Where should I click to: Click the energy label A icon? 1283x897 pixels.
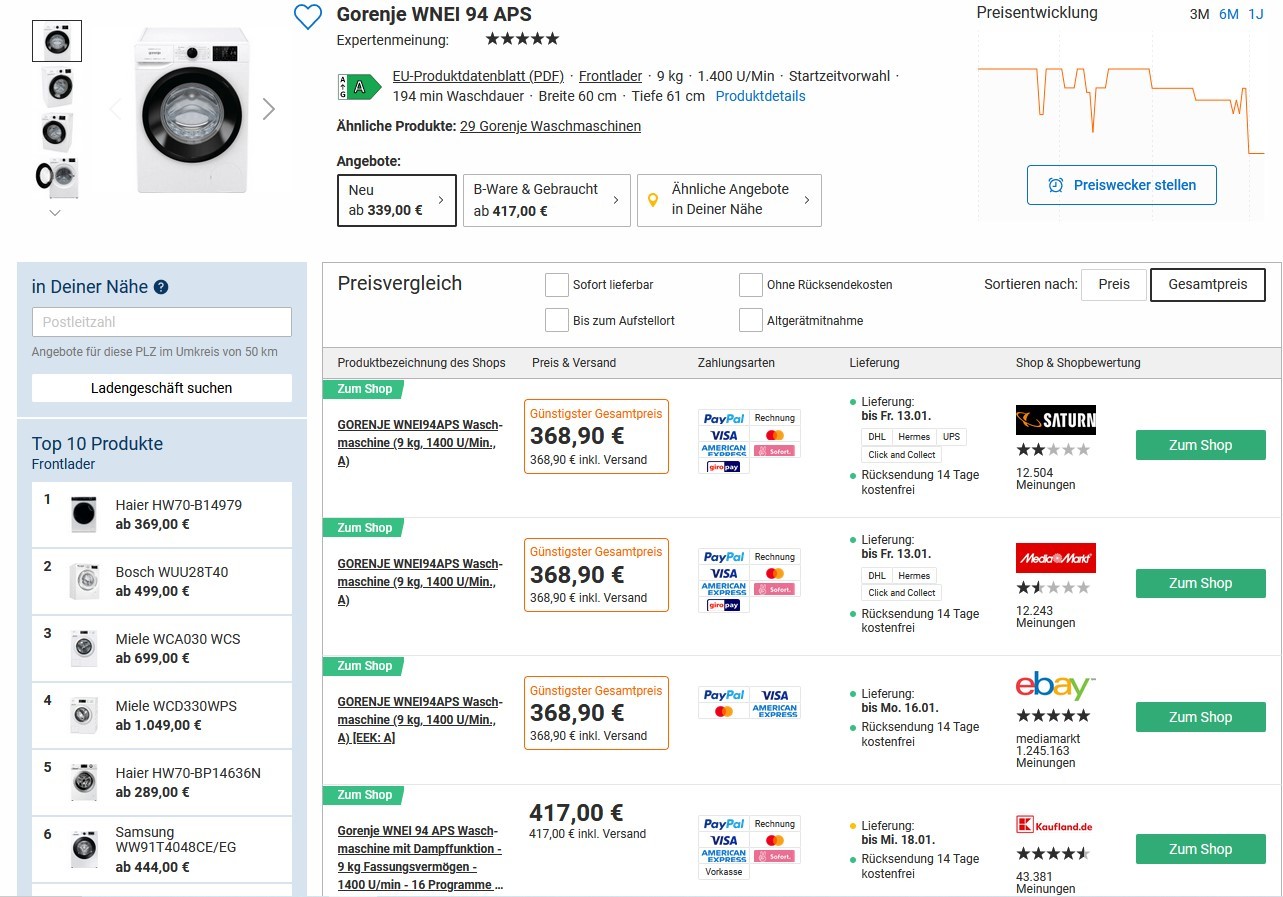(x=359, y=86)
